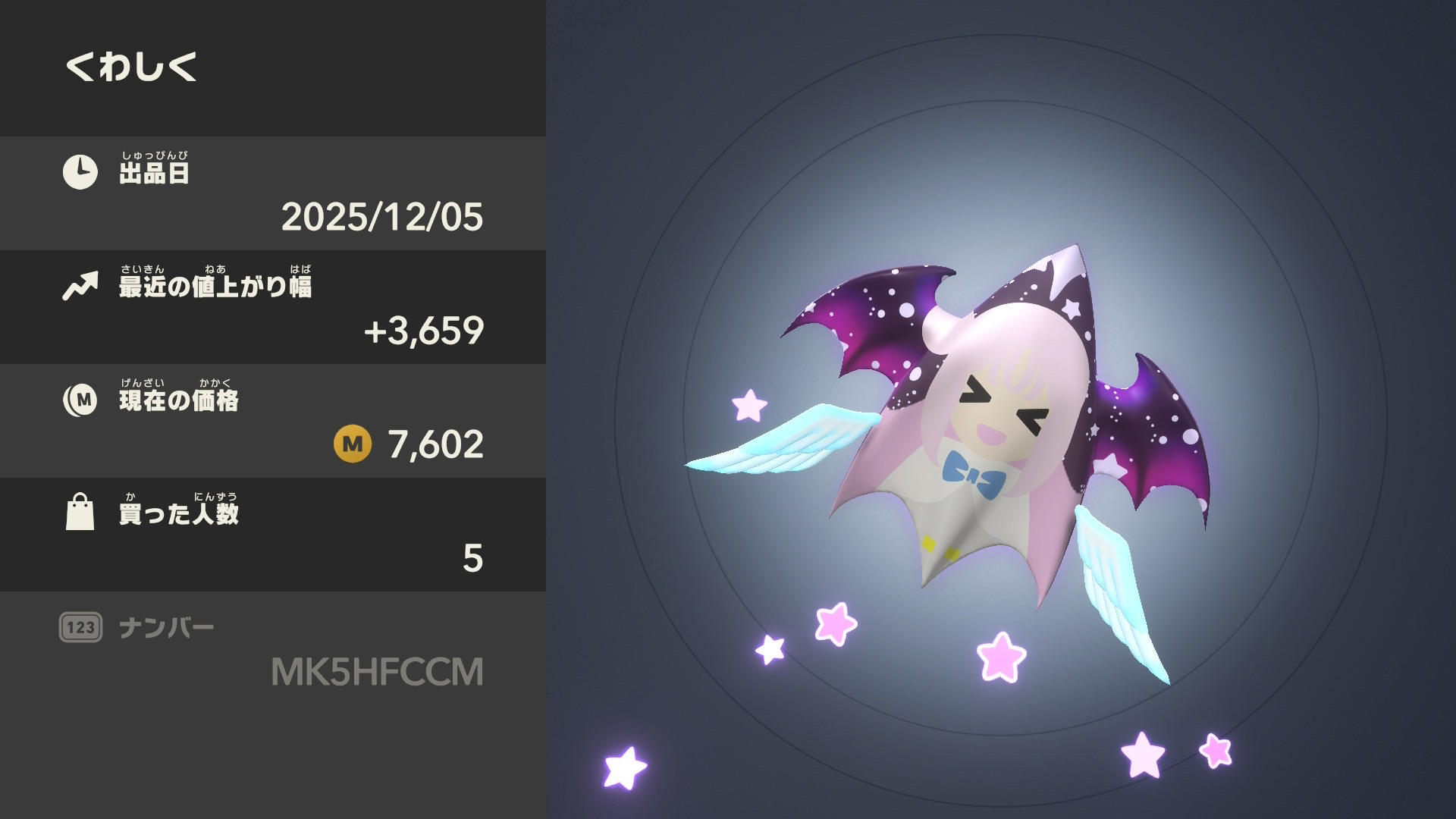Click the clock icon beside 出品日
This screenshot has width=1456, height=819.
click(x=80, y=172)
